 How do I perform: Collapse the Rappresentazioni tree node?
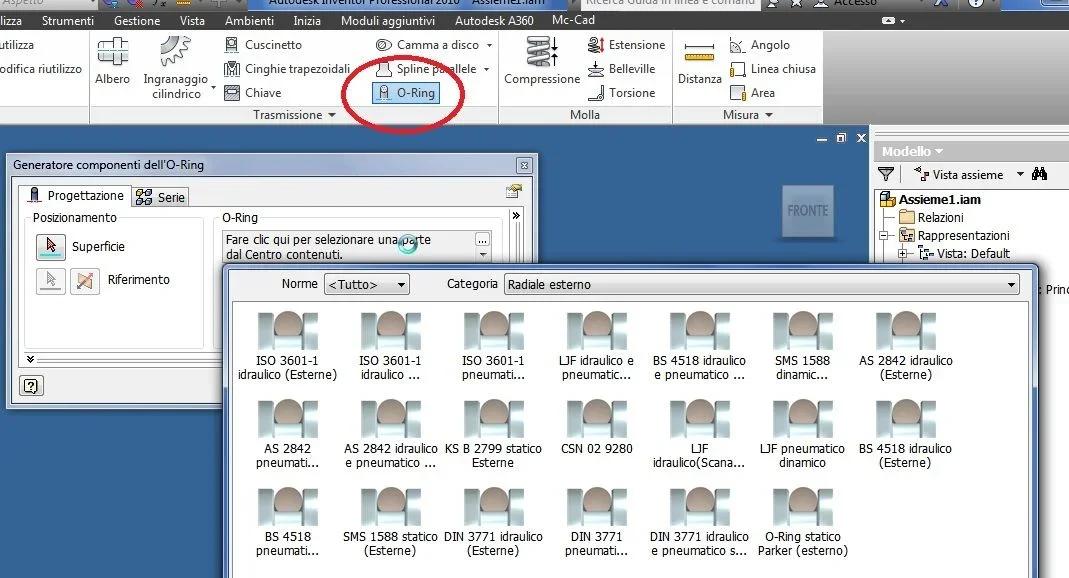884,236
